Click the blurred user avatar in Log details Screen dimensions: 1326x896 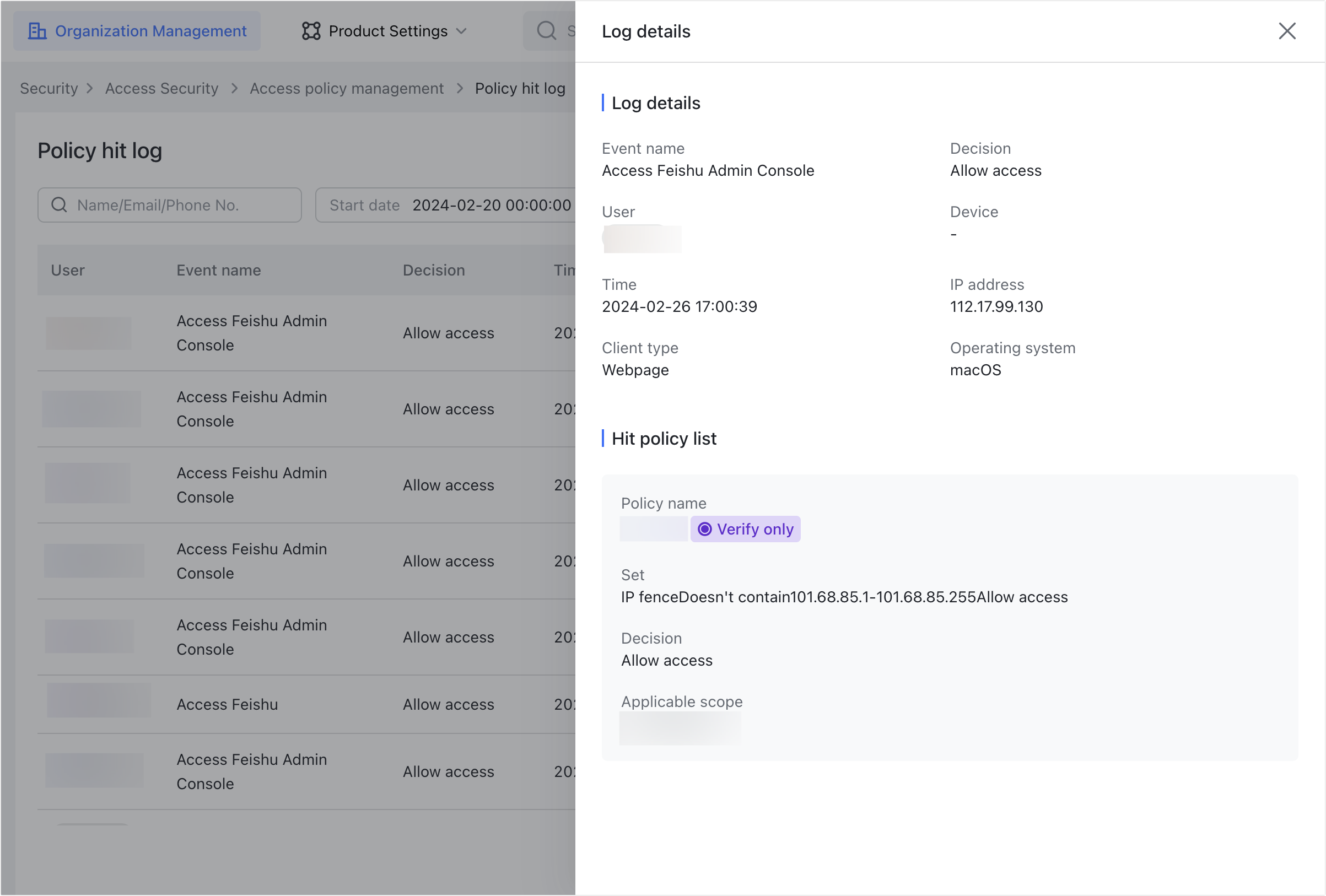point(642,239)
